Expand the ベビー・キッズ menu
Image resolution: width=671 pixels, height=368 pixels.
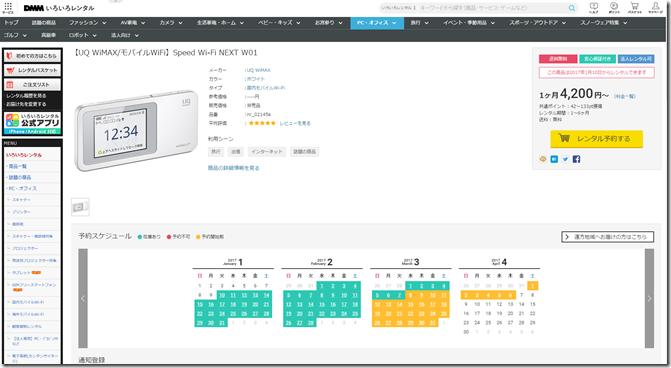tap(279, 23)
